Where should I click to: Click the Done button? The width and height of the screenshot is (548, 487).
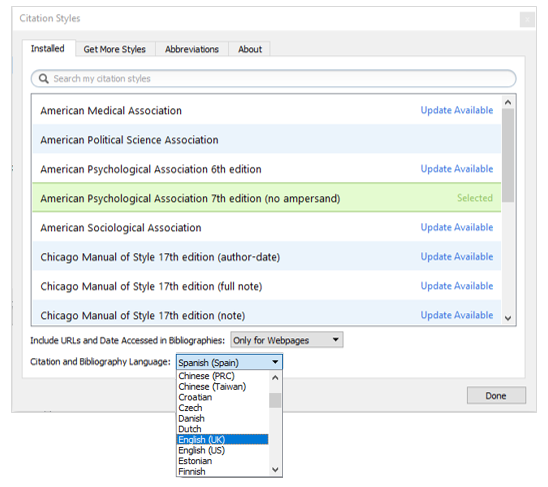pos(496,395)
